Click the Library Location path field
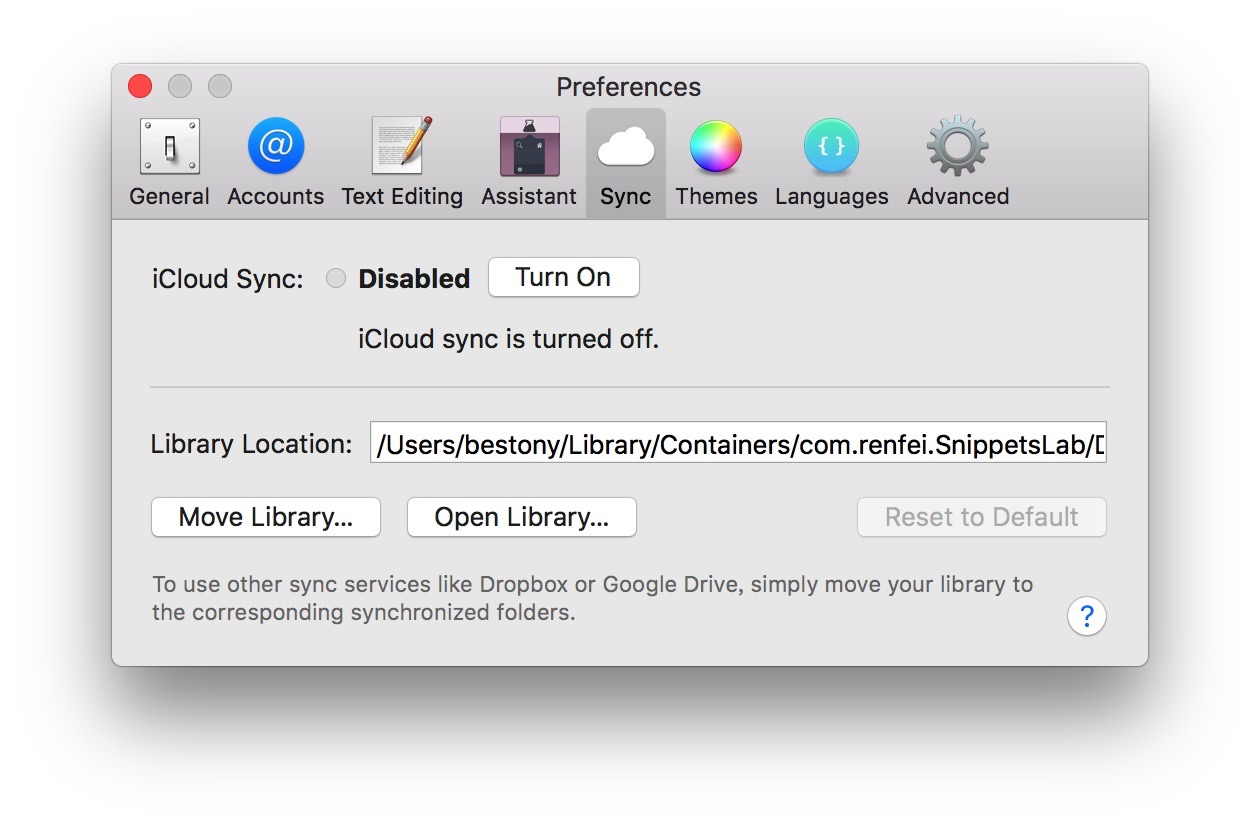Screen dimensions: 1260x826 (738, 445)
